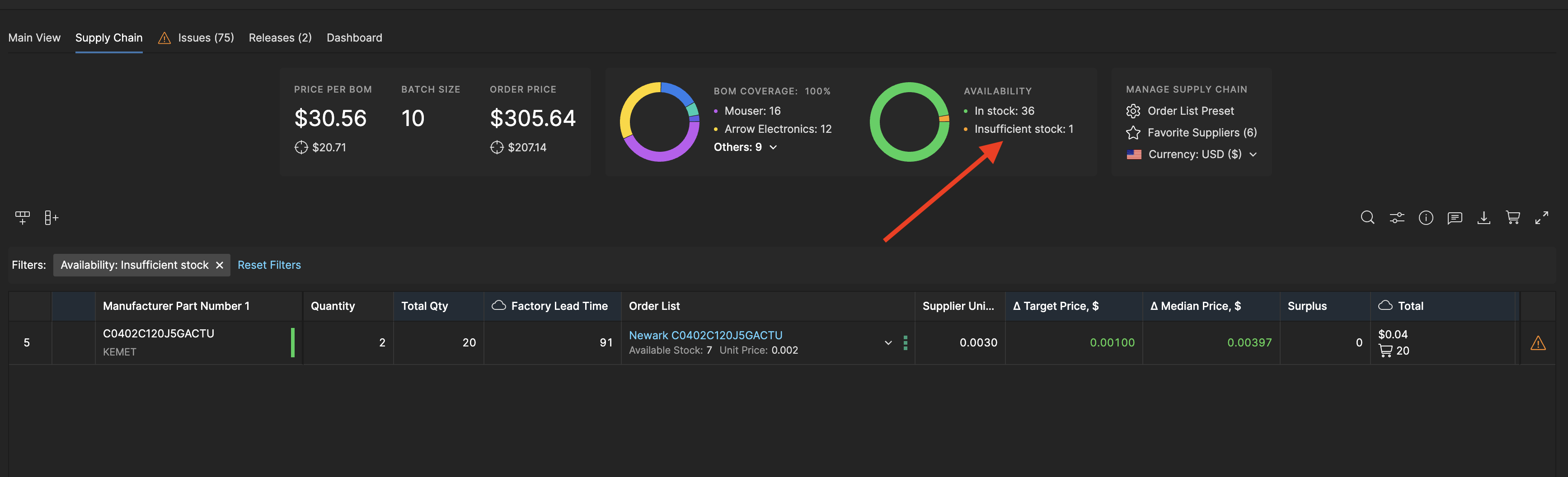Remove the Availability Insufficient stock filter
Viewport: 1568px width, 477px height.
(x=219, y=265)
